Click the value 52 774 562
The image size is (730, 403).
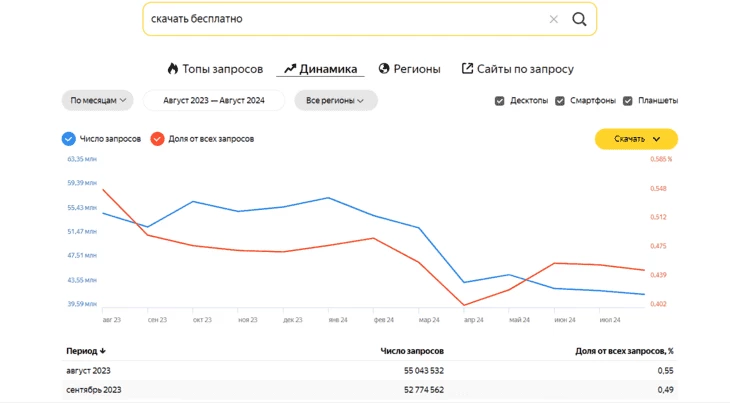[424, 390]
